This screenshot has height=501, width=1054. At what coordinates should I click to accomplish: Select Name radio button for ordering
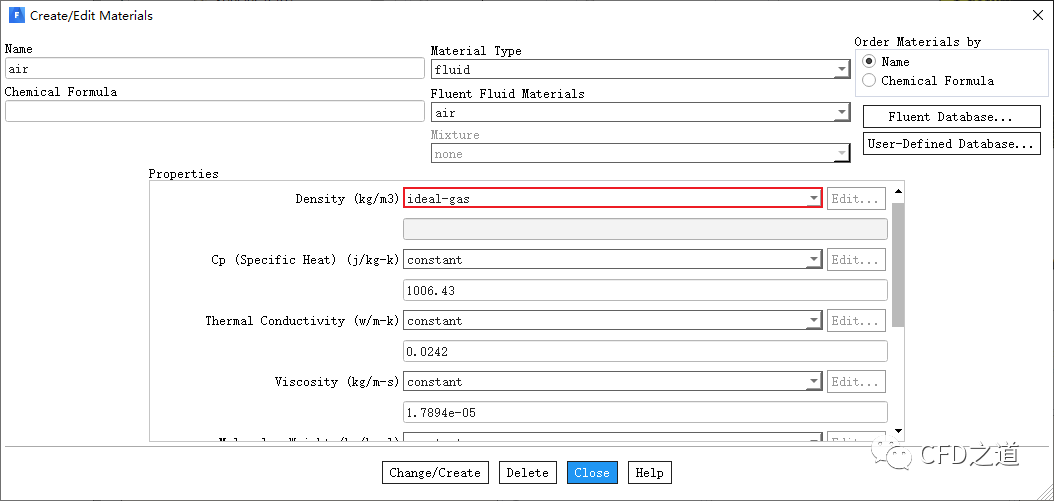(869, 62)
